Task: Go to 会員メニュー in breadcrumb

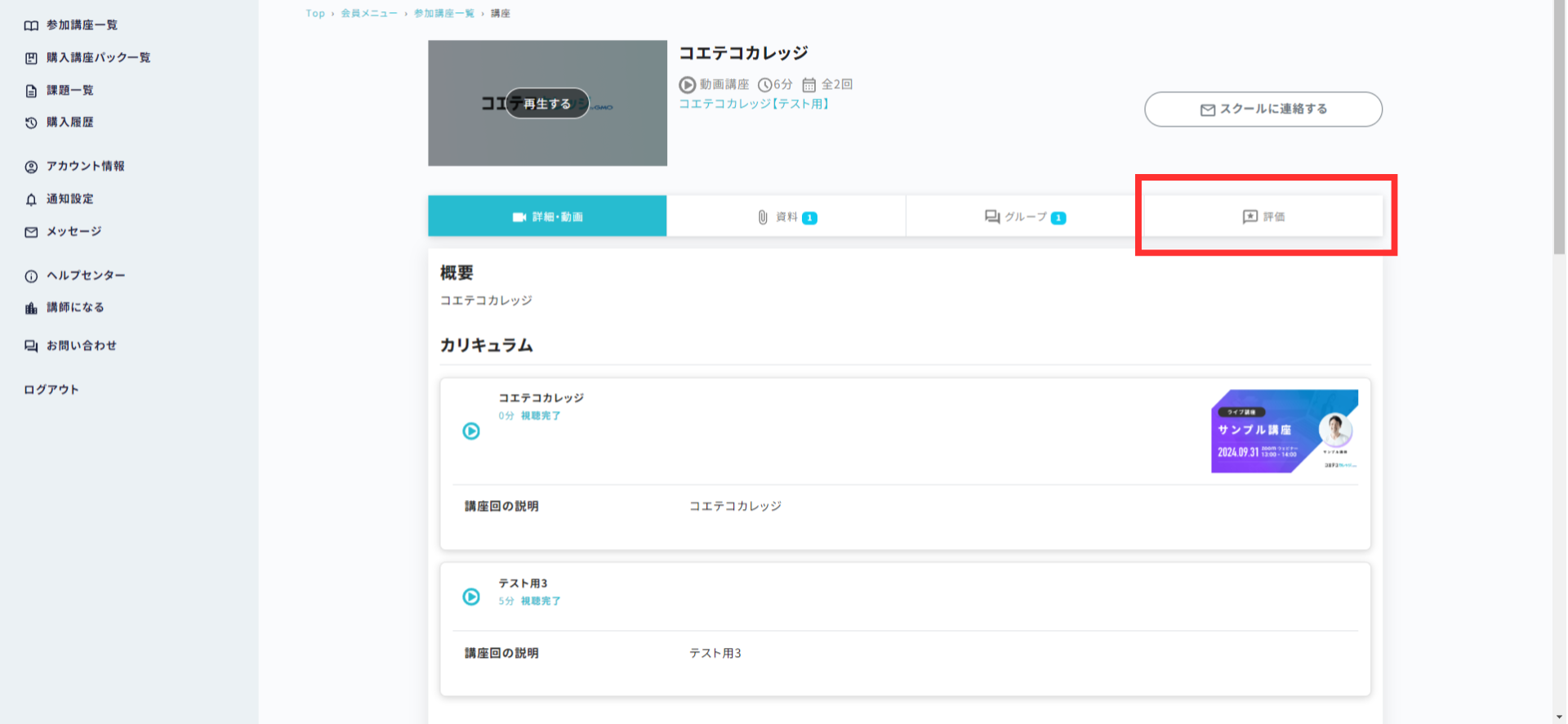Action: (369, 13)
